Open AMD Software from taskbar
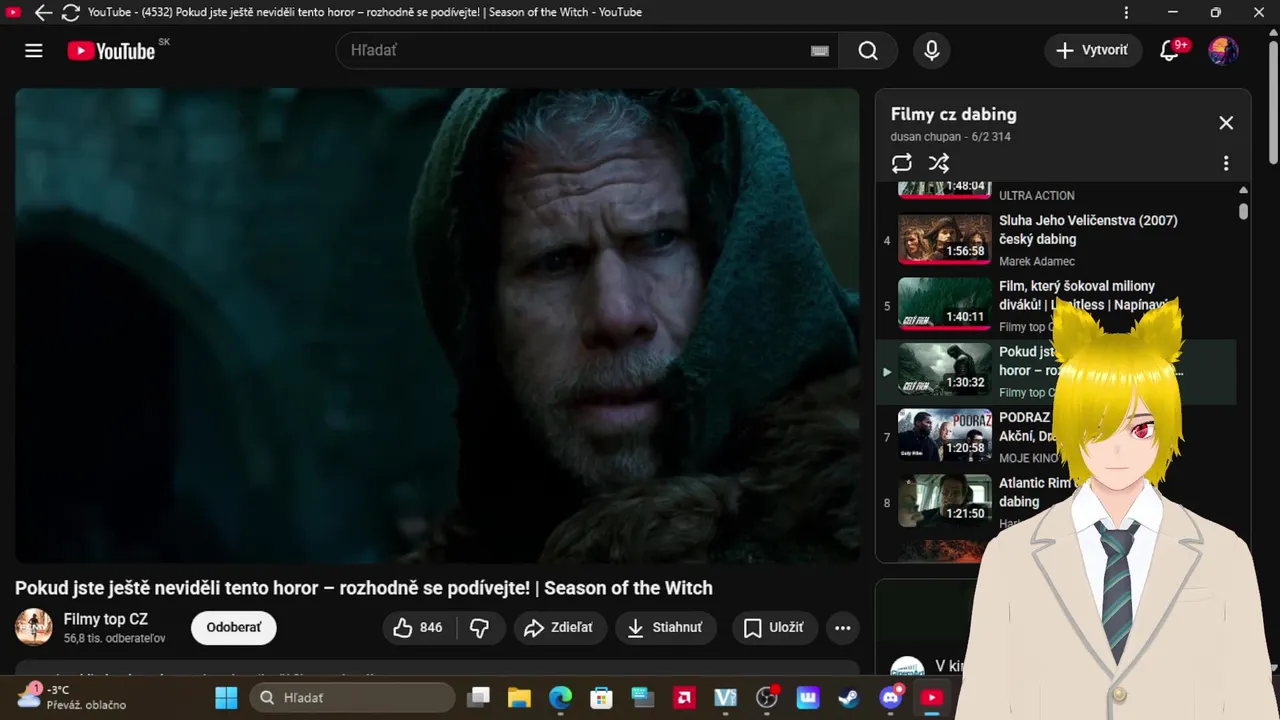 [x=684, y=697]
